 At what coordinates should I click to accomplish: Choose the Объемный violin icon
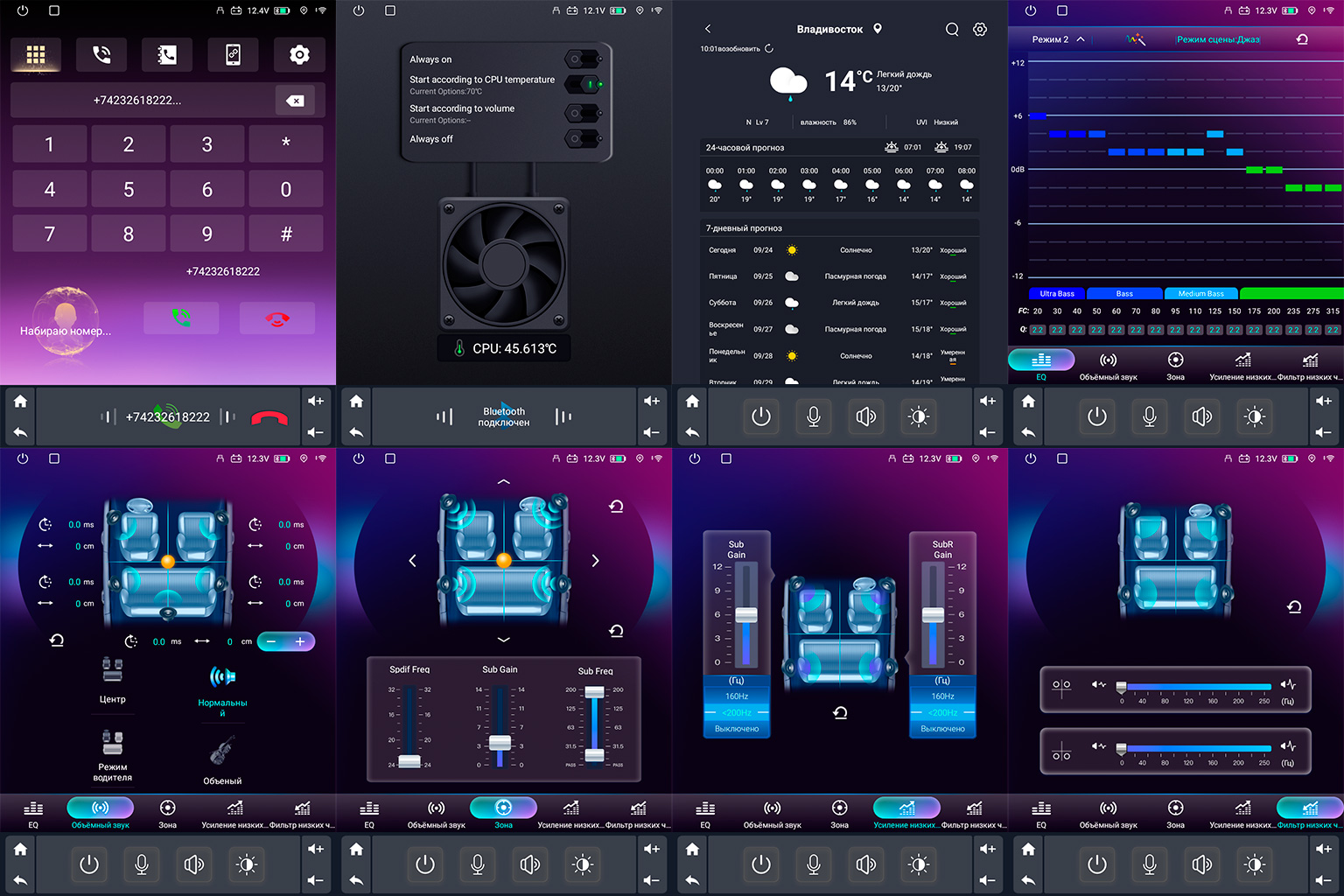[x=222, y=752]
